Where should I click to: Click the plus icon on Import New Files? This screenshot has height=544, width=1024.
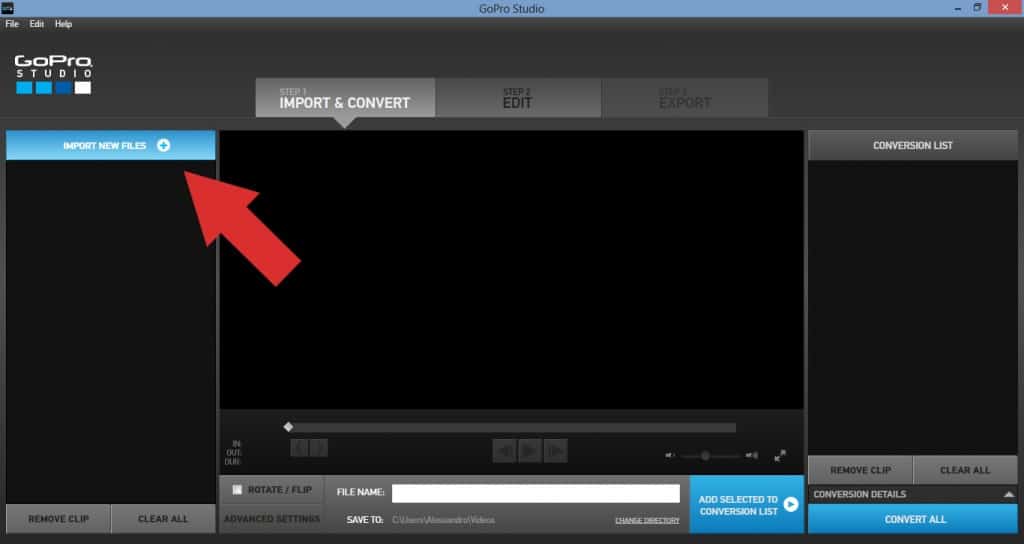163,145
